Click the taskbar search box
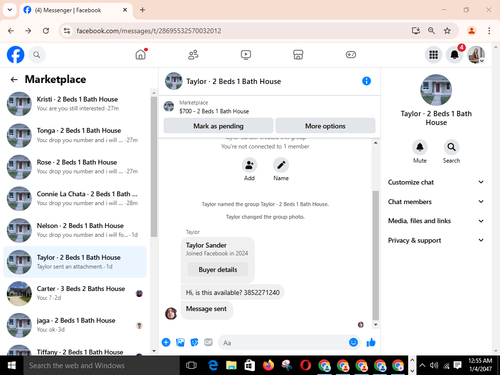This screenshot has width=500, height=375. (102, 365)
